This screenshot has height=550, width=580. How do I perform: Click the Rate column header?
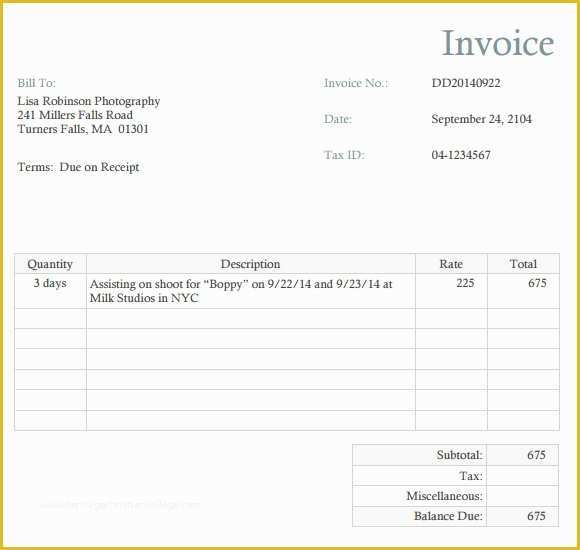click(451, 264)
